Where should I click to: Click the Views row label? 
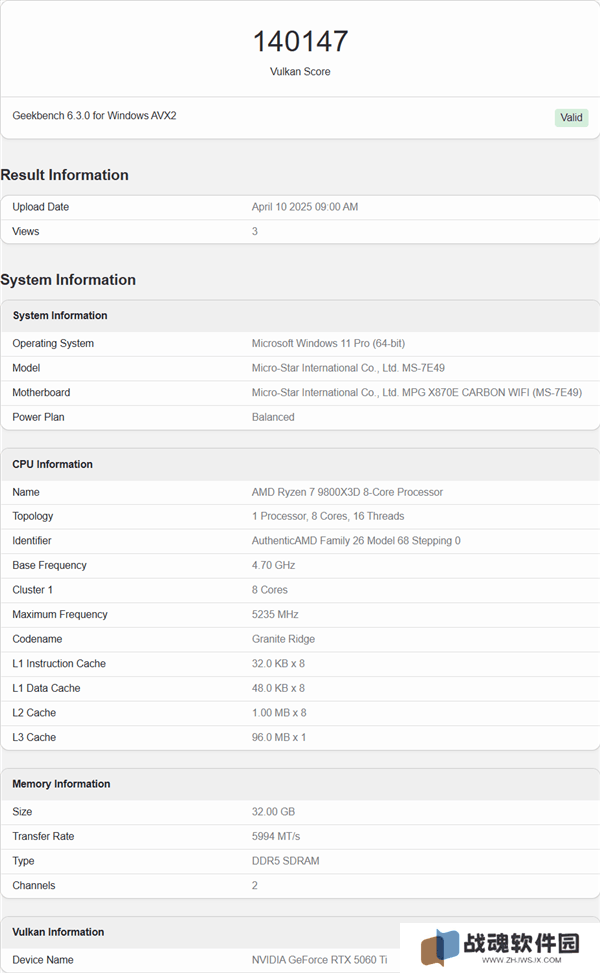[25, 231]
